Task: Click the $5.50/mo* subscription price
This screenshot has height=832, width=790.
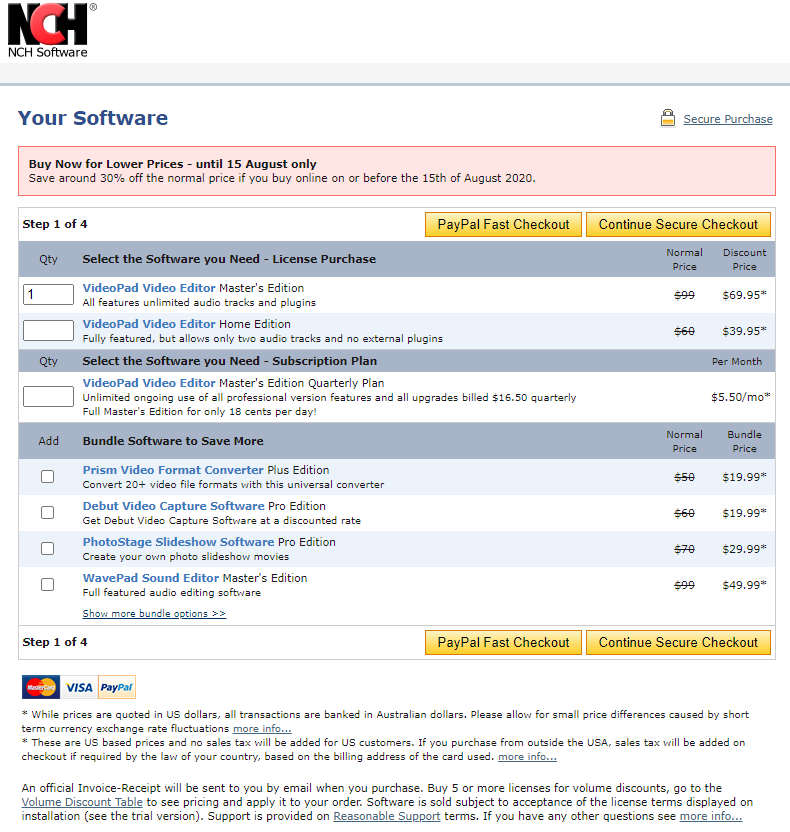Action: 741,397
